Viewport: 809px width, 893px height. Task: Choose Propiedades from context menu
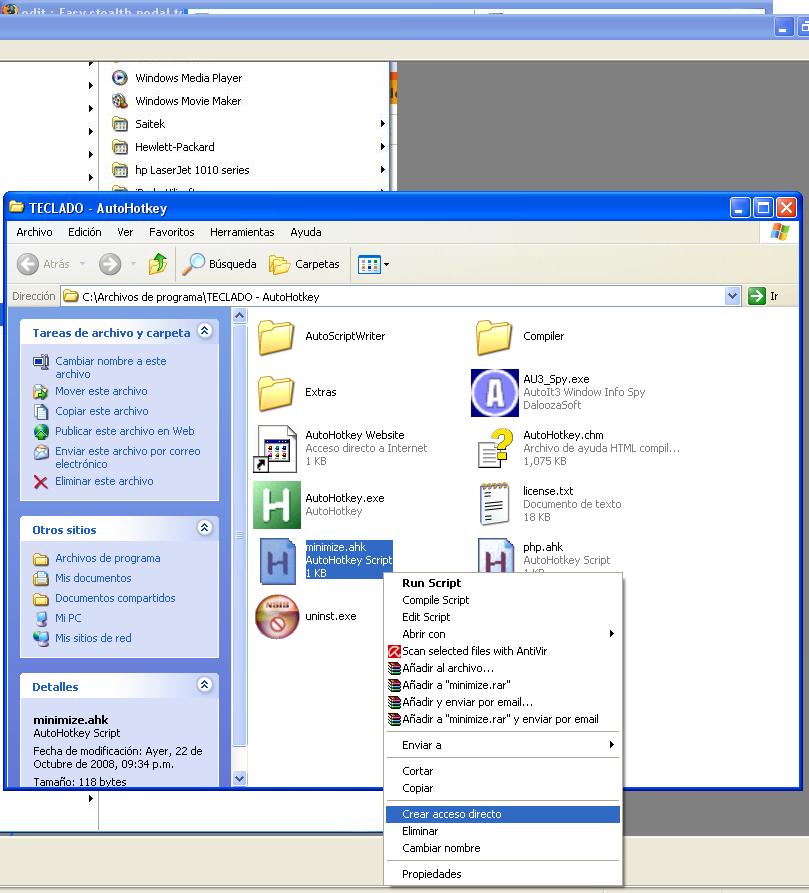click(x=503, y=874)
